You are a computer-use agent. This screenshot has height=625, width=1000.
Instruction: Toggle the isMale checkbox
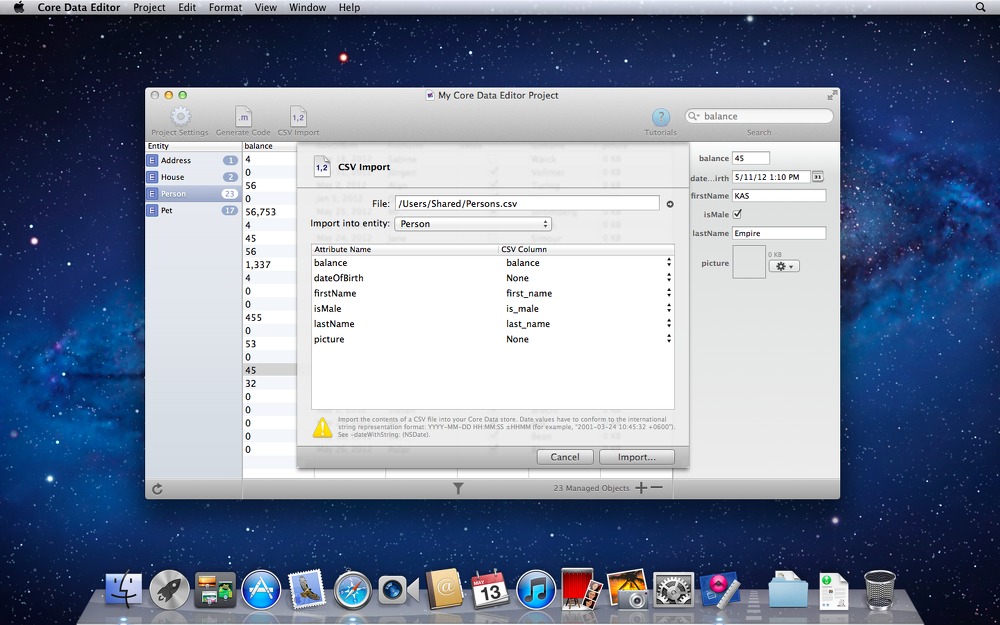(x=737, y=214)
